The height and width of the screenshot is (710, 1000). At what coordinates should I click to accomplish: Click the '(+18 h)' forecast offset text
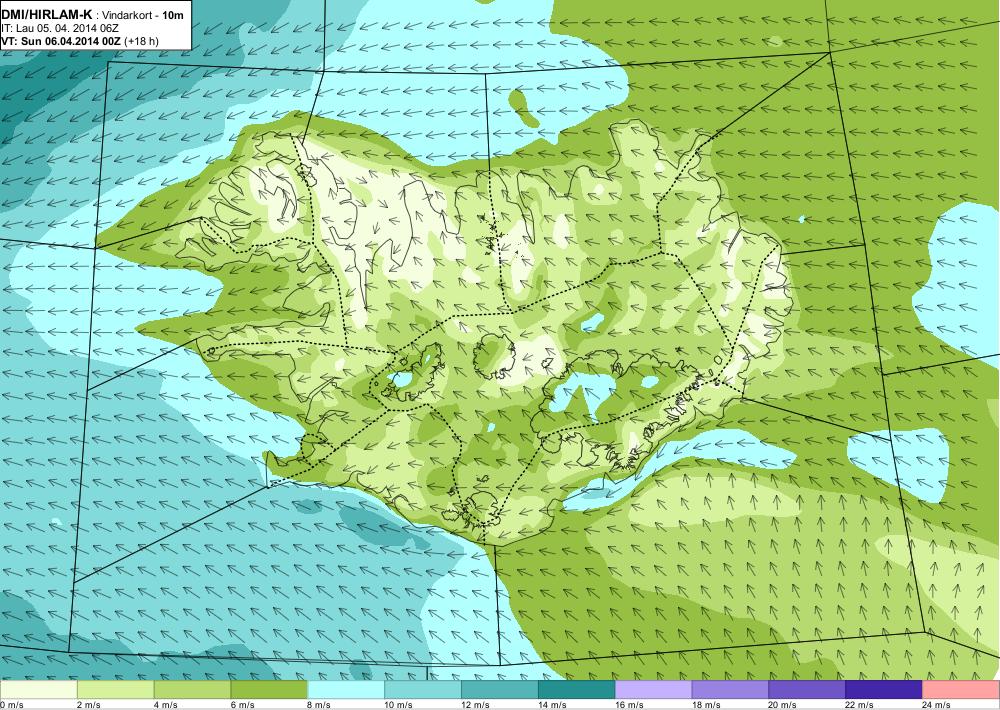click(x=142, y=41)
